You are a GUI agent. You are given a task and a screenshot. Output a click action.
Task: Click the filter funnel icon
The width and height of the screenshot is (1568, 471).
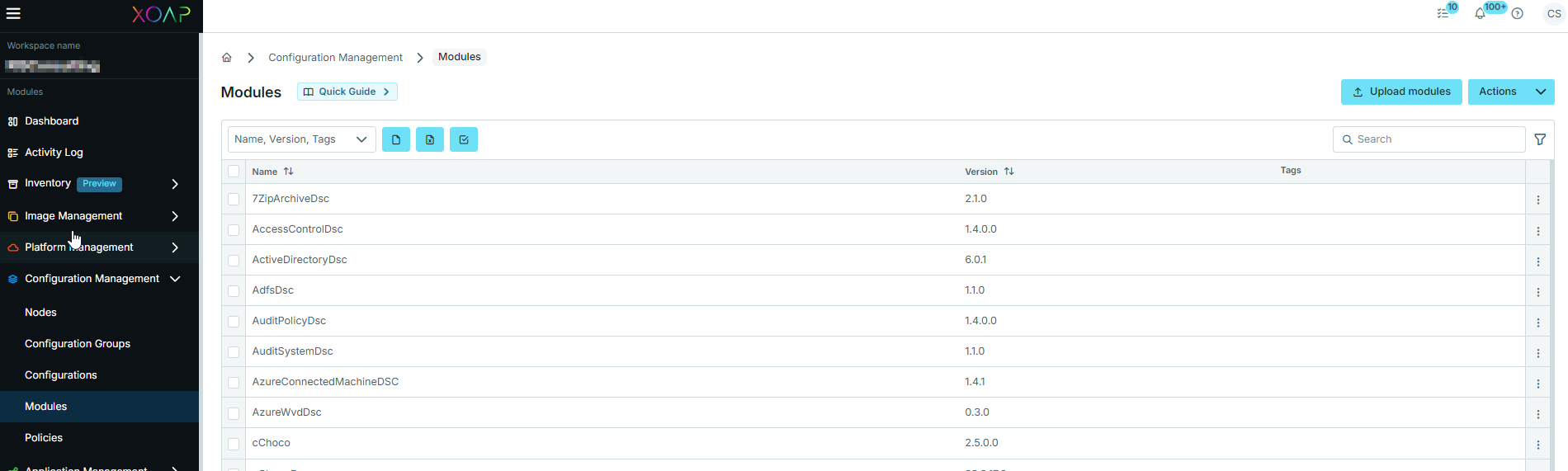(x=1540, y=139)
